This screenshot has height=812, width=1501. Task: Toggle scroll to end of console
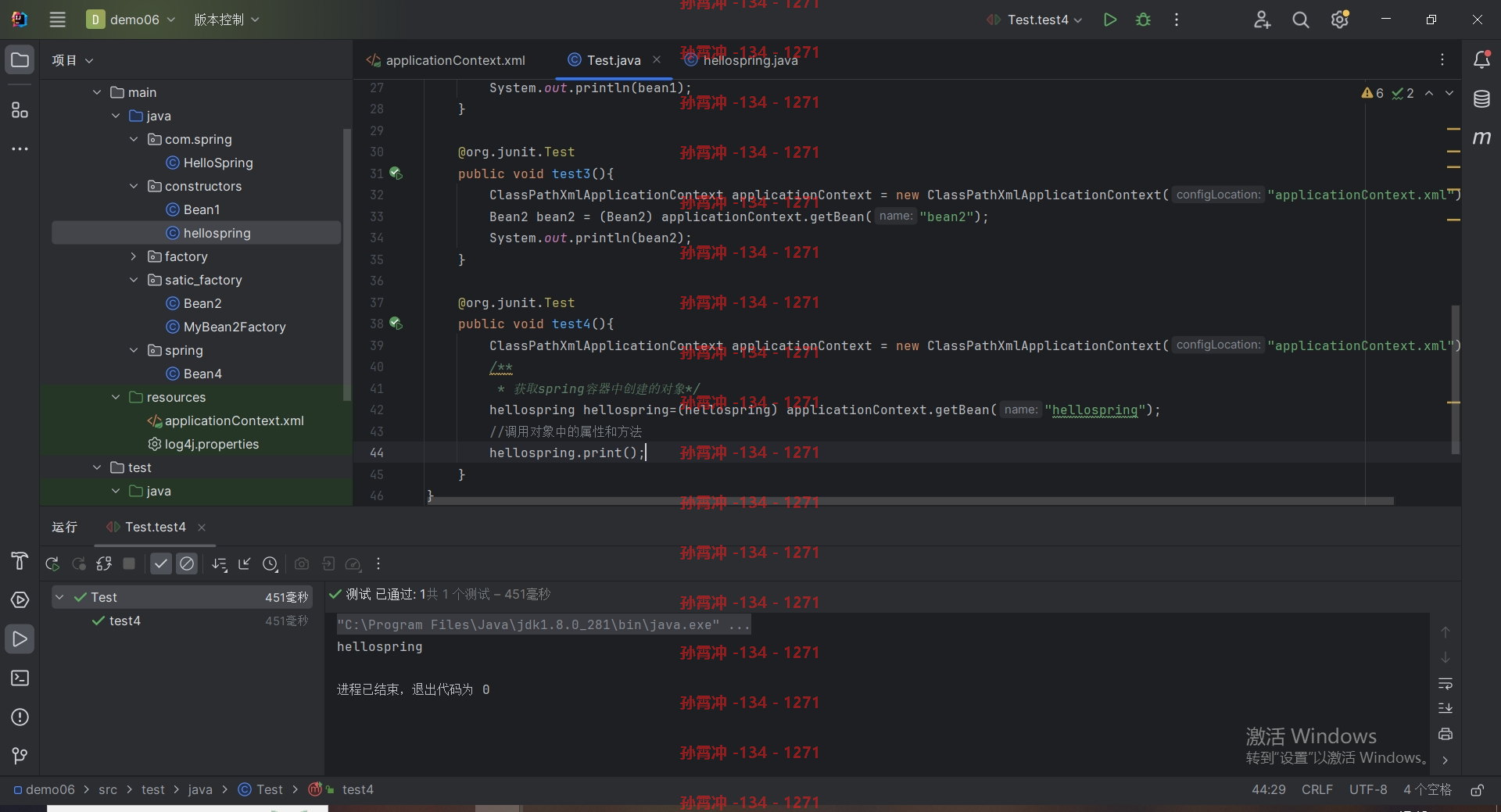[1445, 708]
